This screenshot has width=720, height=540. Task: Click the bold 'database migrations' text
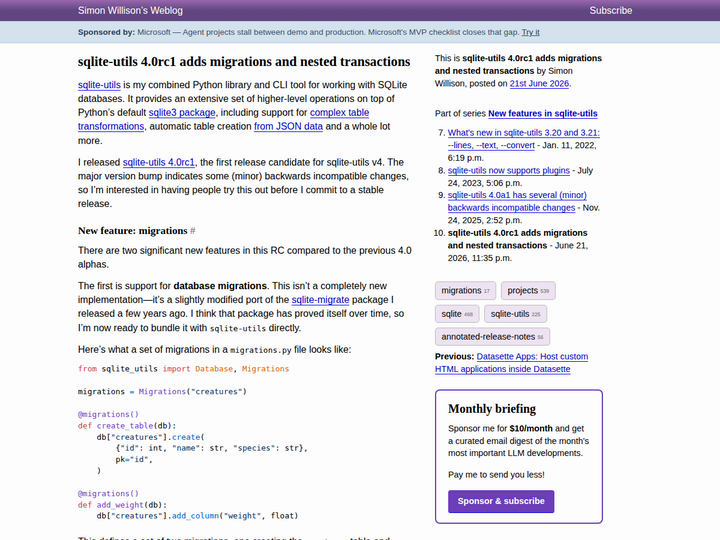[220, 286]
